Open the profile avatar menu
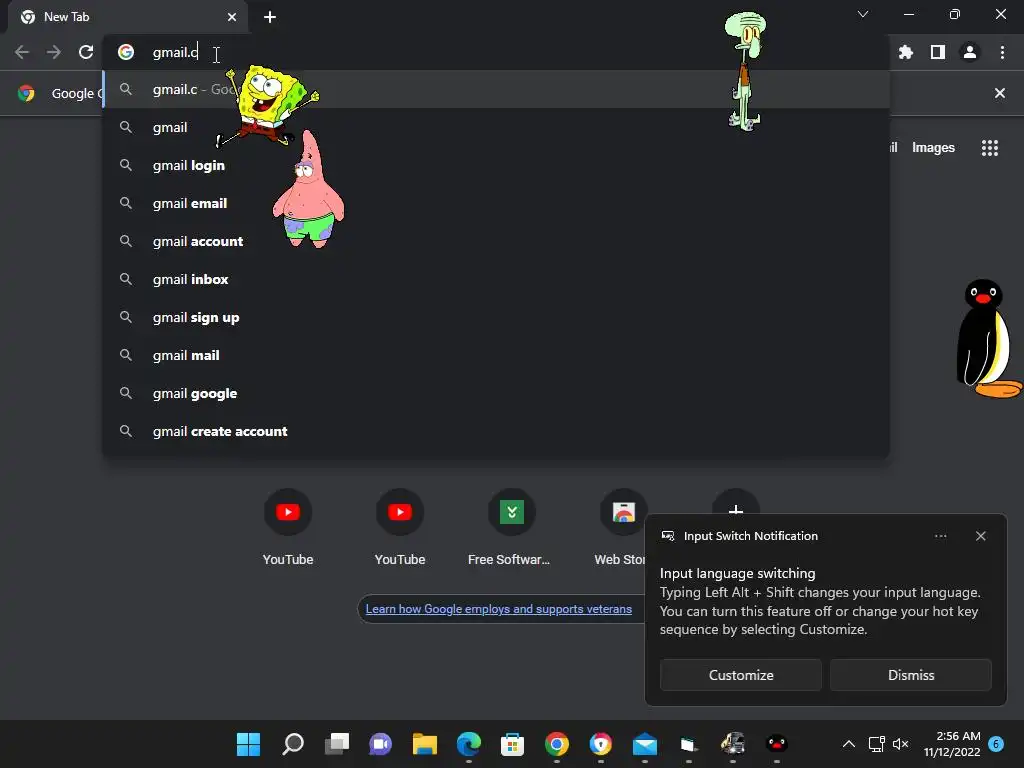This screenshot has width=1024, height=768. click(x=970, y=52)
